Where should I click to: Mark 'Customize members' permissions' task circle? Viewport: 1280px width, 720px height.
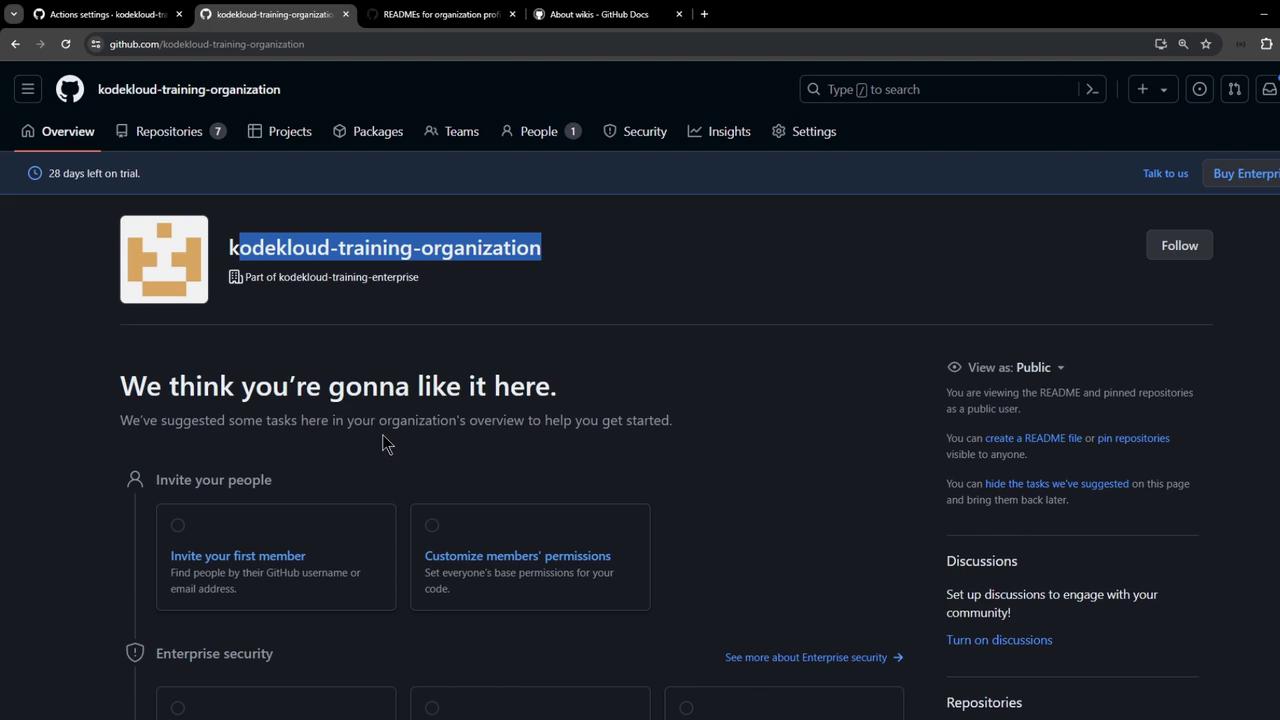pos(432,525)
